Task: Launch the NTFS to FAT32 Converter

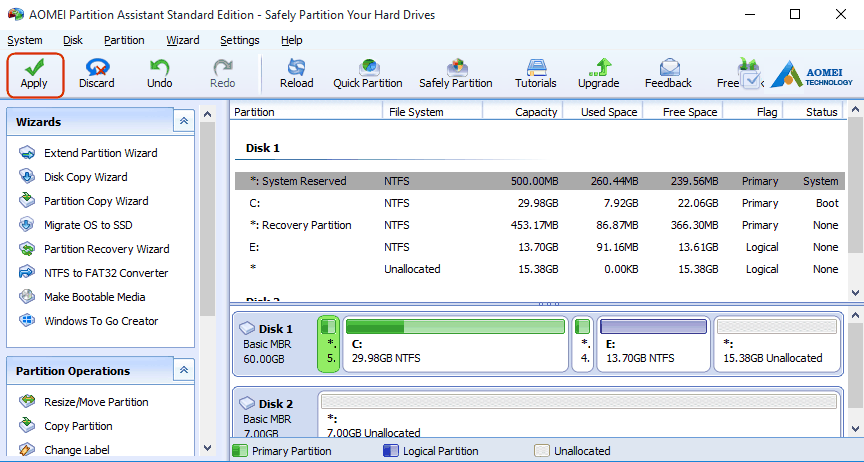Action: [94, 273]
